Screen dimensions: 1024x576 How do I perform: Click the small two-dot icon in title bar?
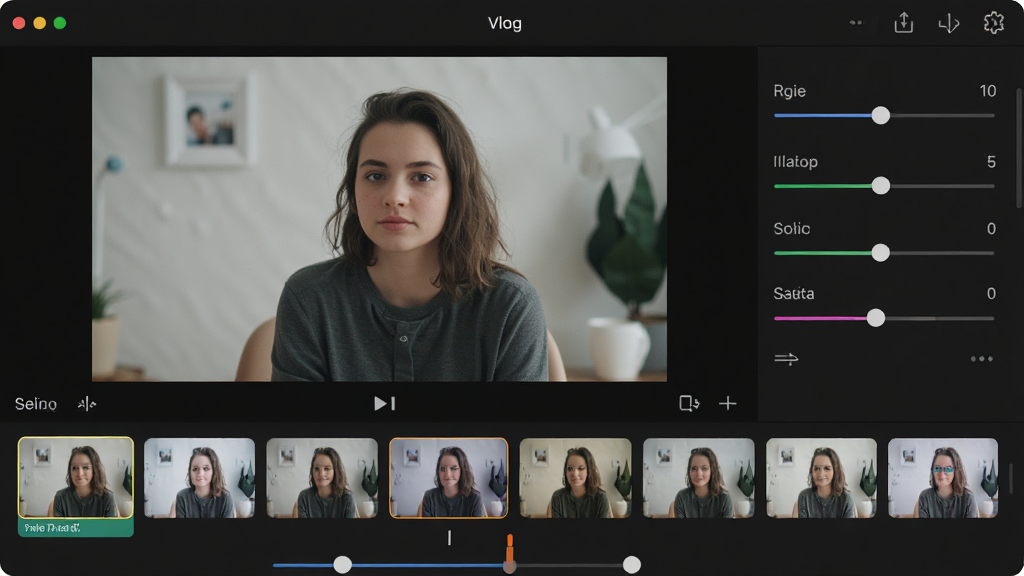coord(856,23)
